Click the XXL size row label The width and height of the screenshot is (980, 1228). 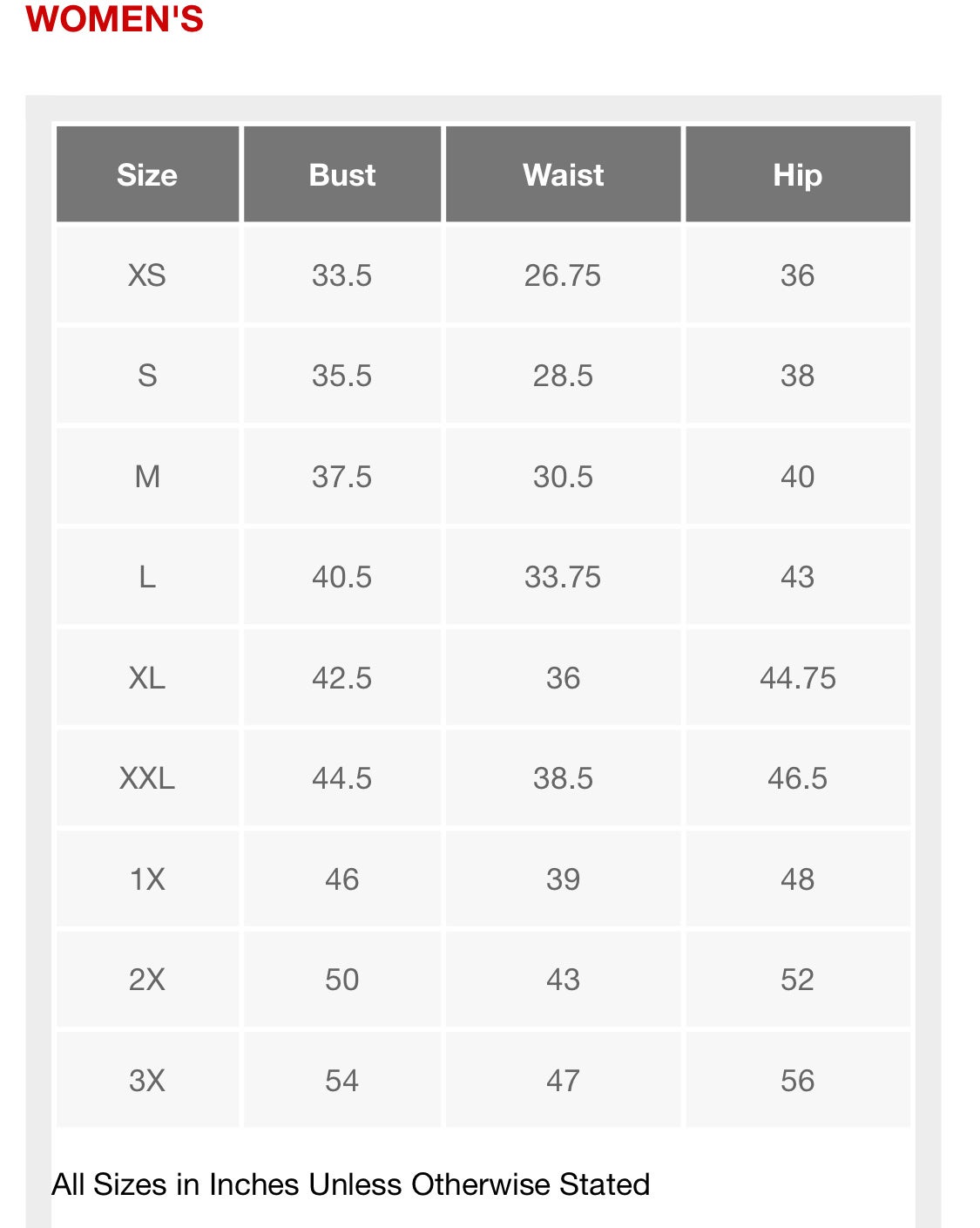tap(147, 778)
